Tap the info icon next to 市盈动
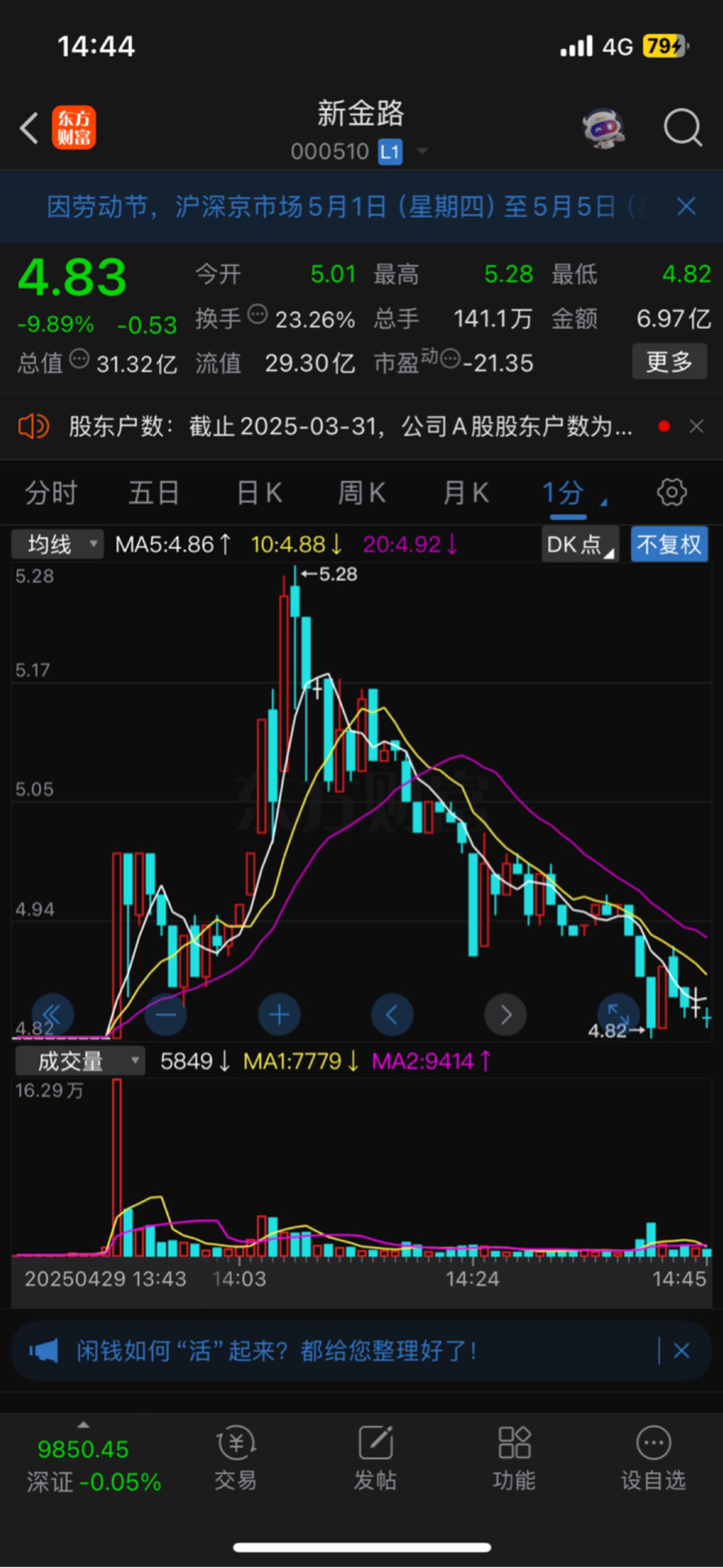The image size is (723, 1568). (450, 359)
